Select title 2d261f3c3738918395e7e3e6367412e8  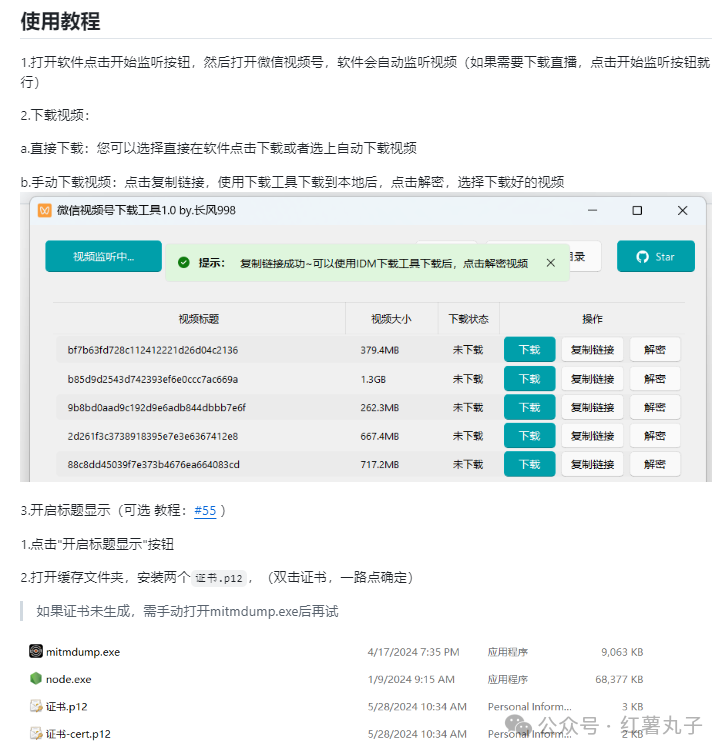[153, 436]
